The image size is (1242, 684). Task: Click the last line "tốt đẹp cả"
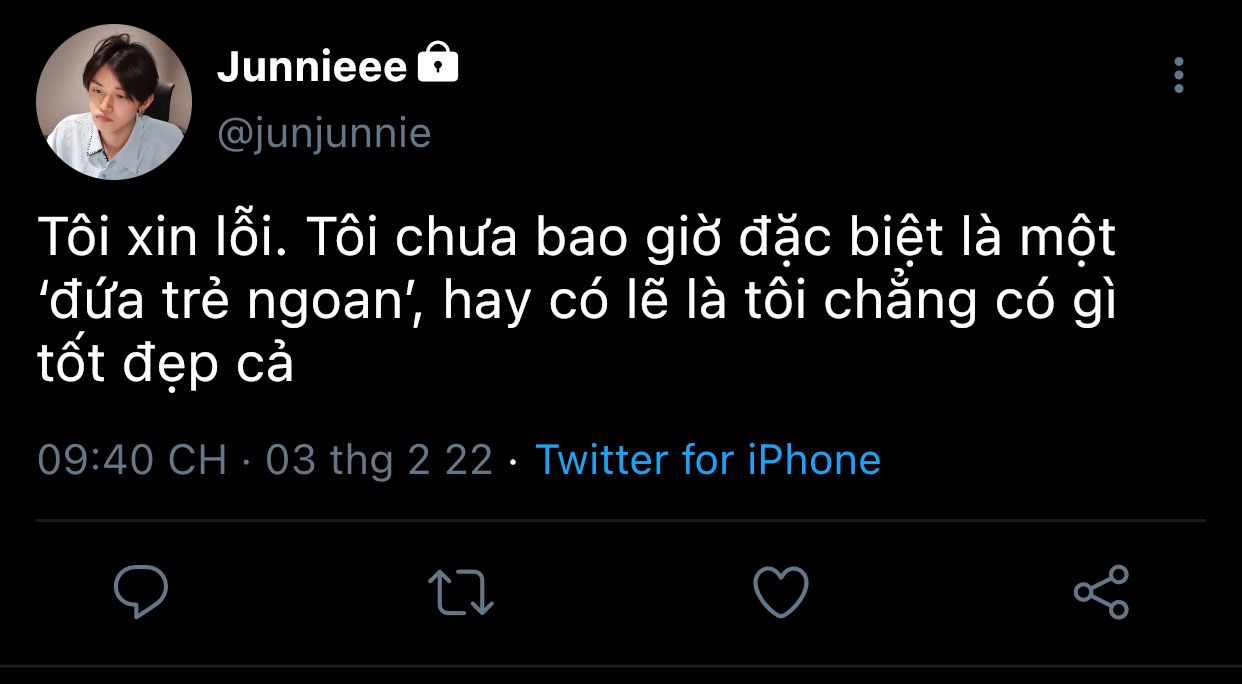(166, 366)
